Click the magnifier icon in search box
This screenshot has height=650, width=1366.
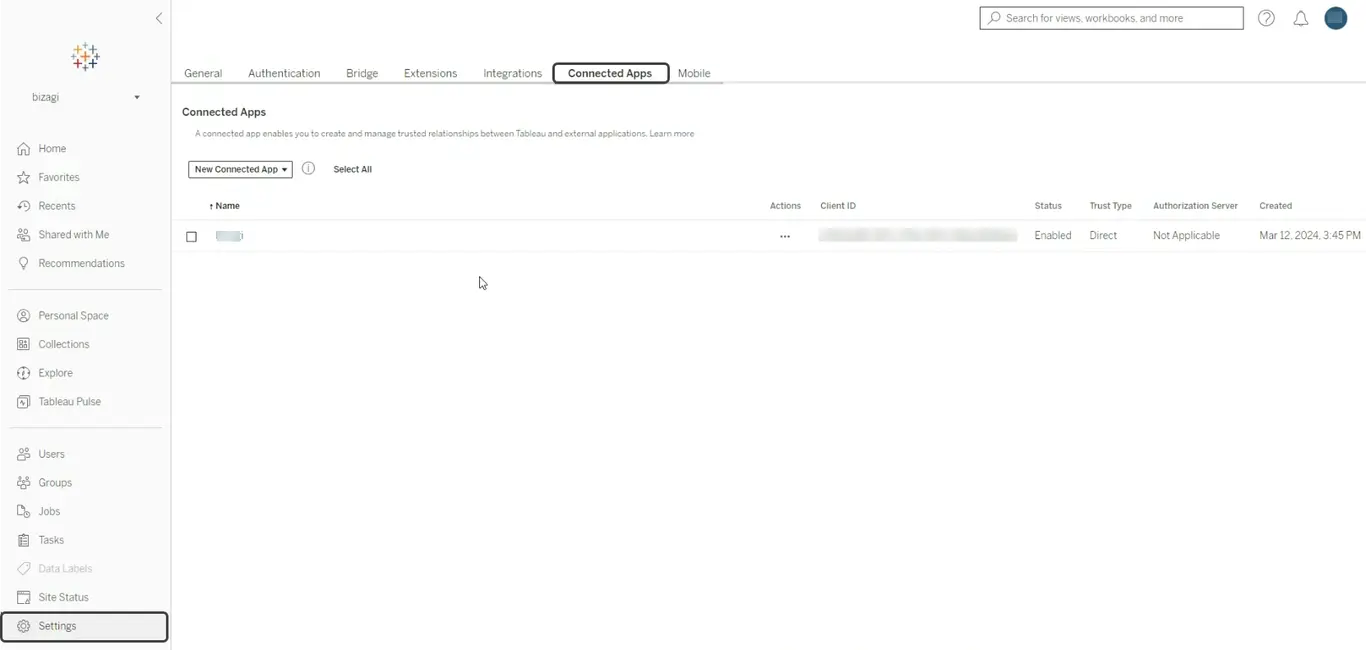pos(994,18)
